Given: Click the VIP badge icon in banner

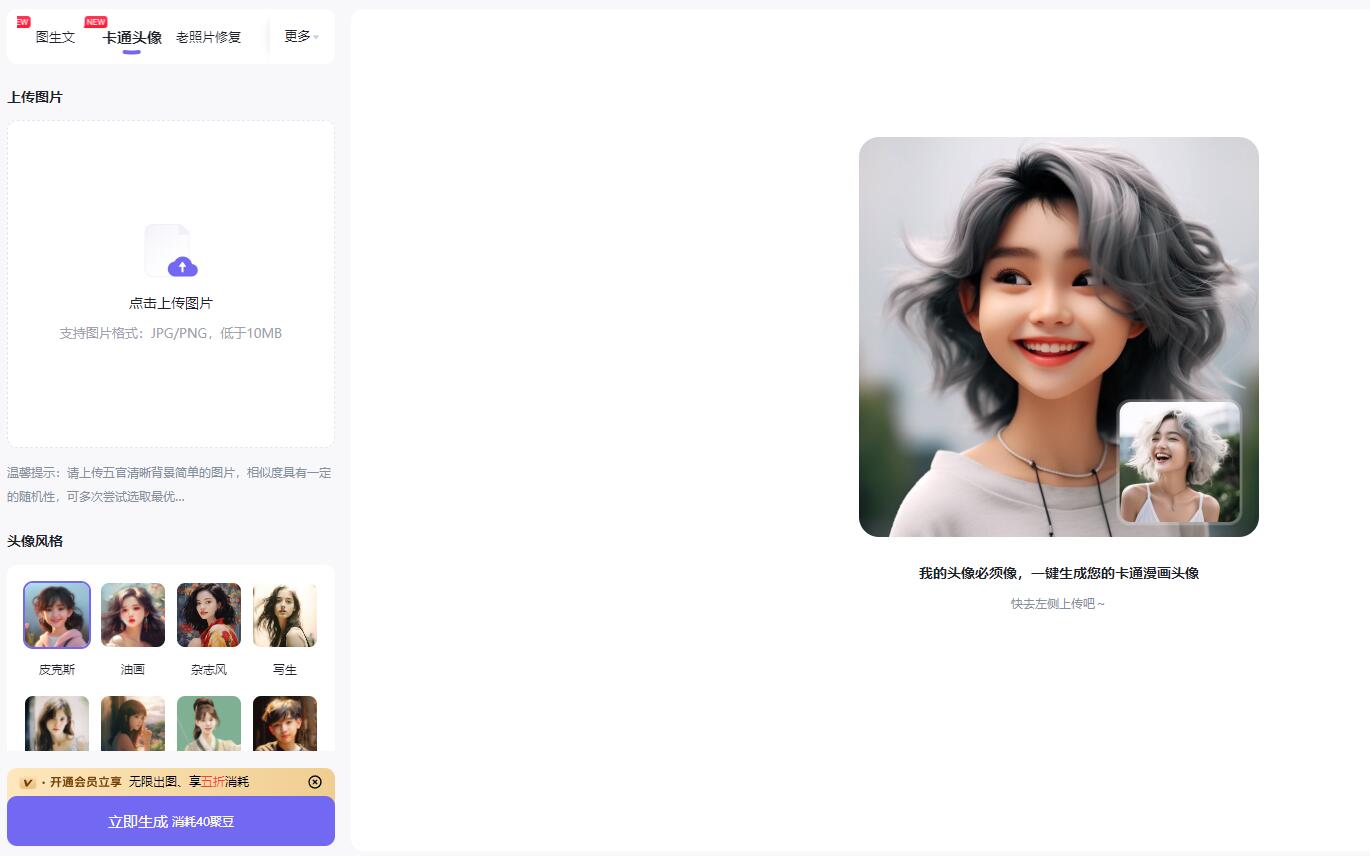Looking at the screenshot, I should tap(28, 782).
